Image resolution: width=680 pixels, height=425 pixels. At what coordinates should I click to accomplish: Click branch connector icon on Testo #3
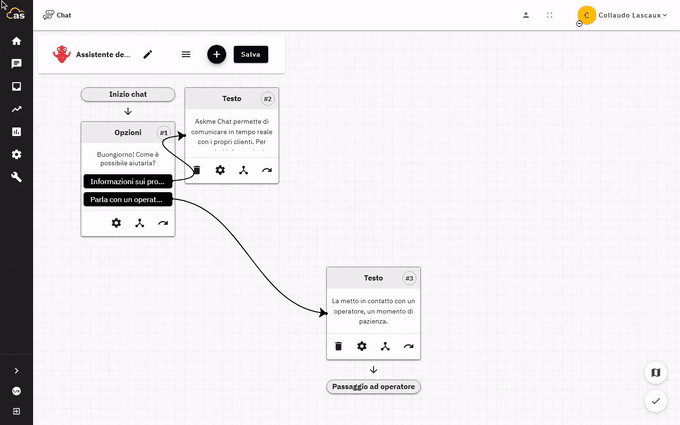(x=386, y=346)
